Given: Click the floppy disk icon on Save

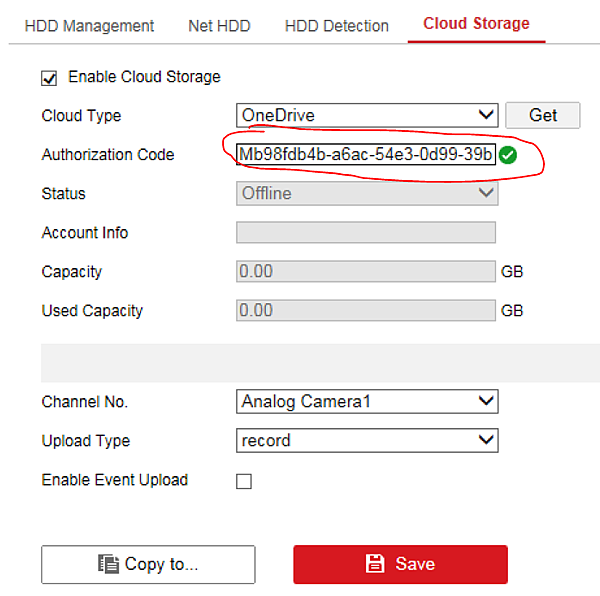Looking at the screenshot, I should 375,563.
